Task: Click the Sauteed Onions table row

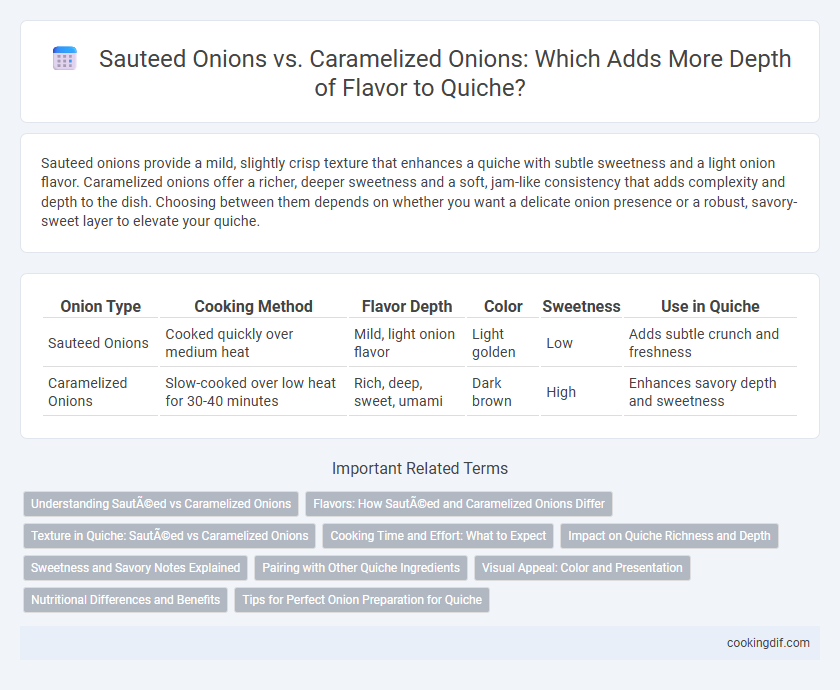Action: coord(420,343)
